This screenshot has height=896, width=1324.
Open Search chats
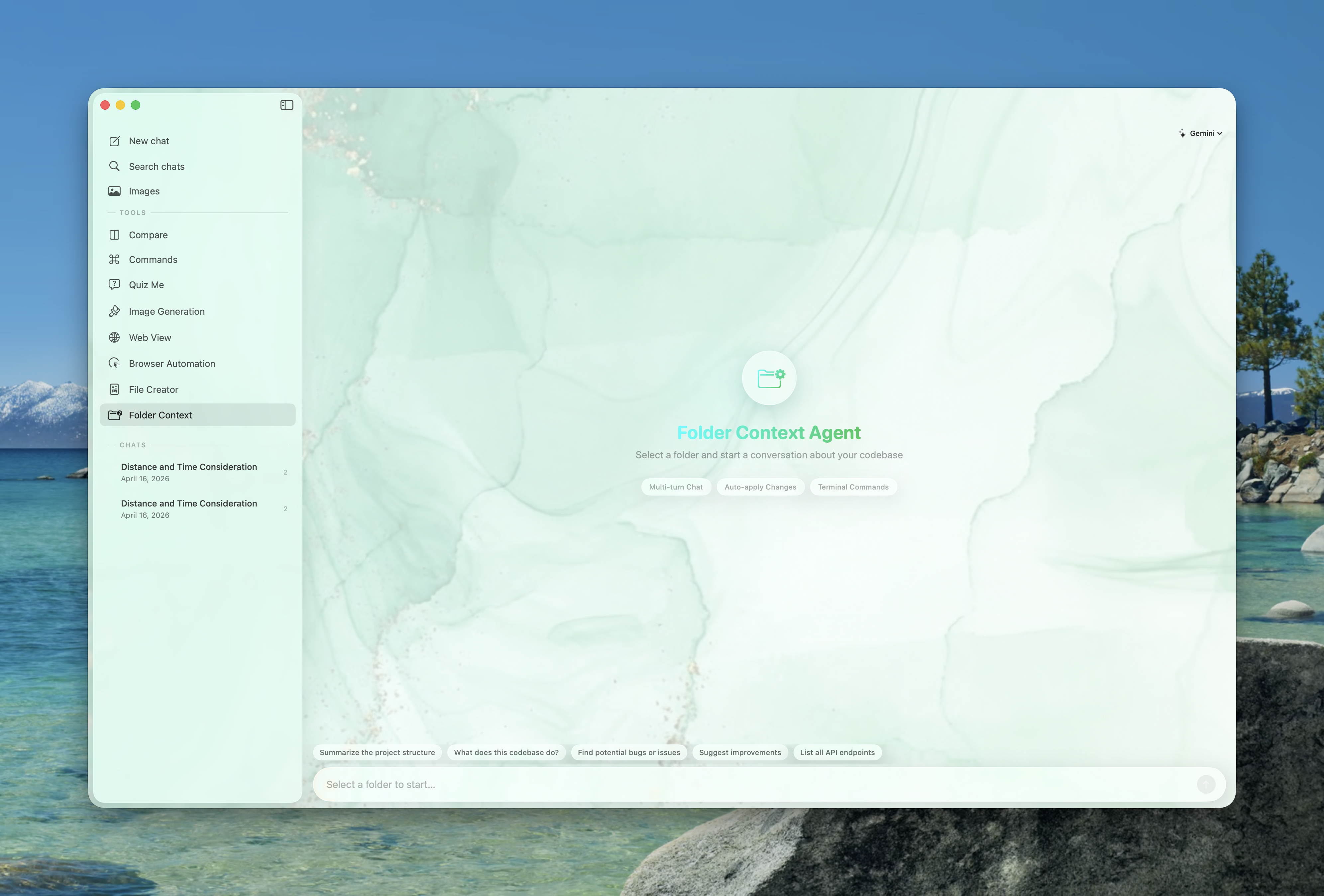click(198, 166)
